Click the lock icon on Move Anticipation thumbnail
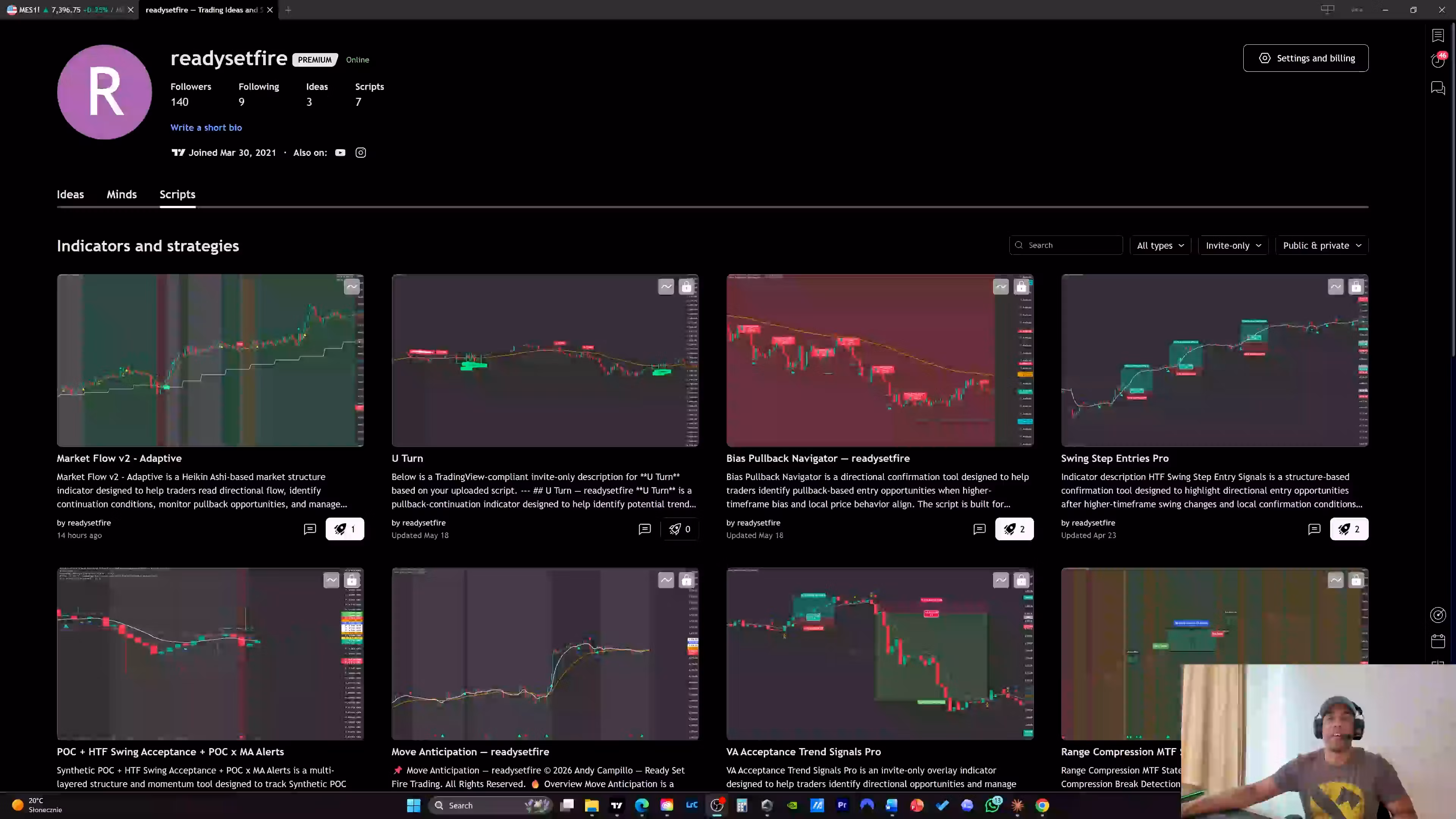The image size is (1456, 819). (686, 581)
